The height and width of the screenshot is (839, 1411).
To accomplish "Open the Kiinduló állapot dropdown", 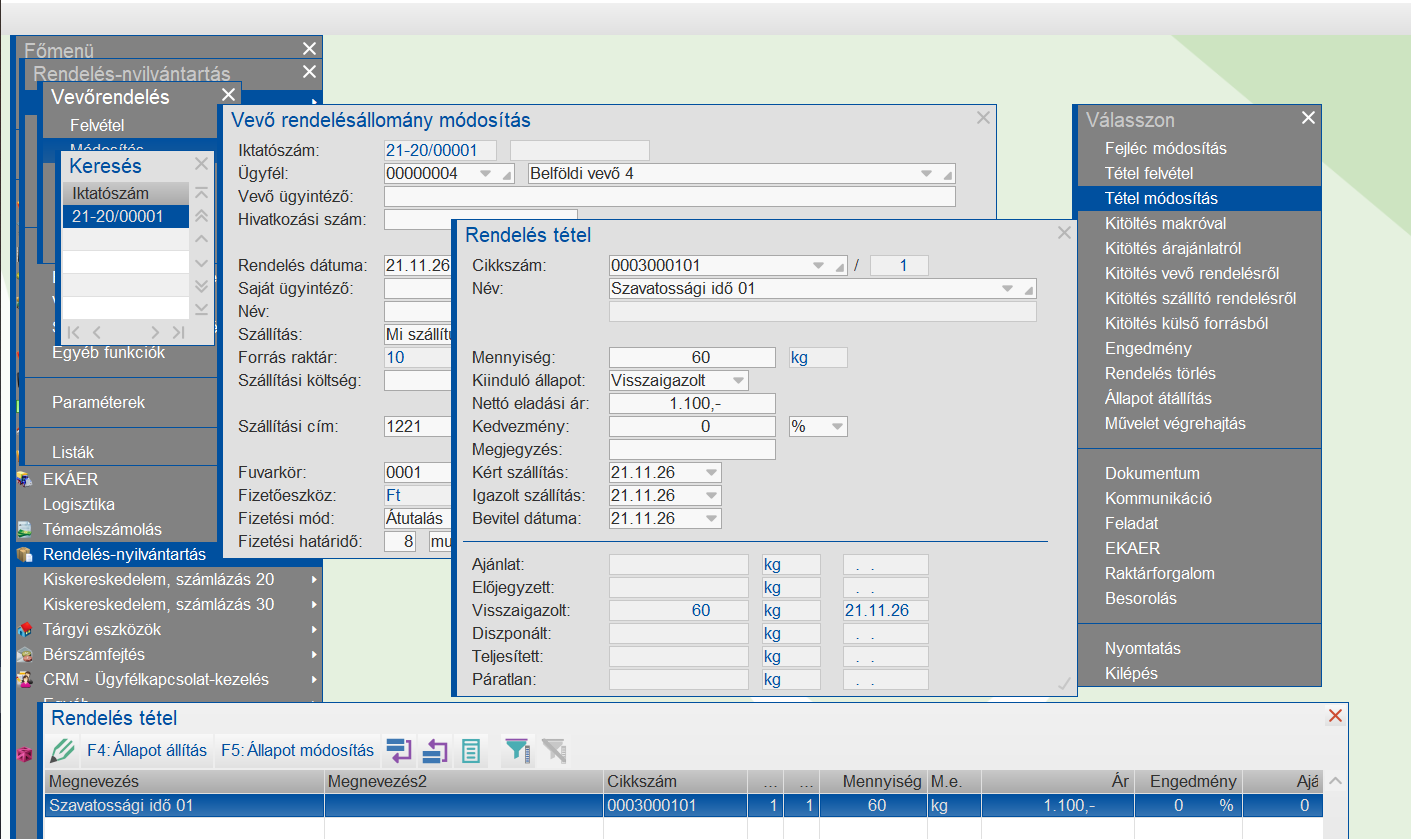I will click(x=738, y=381).
